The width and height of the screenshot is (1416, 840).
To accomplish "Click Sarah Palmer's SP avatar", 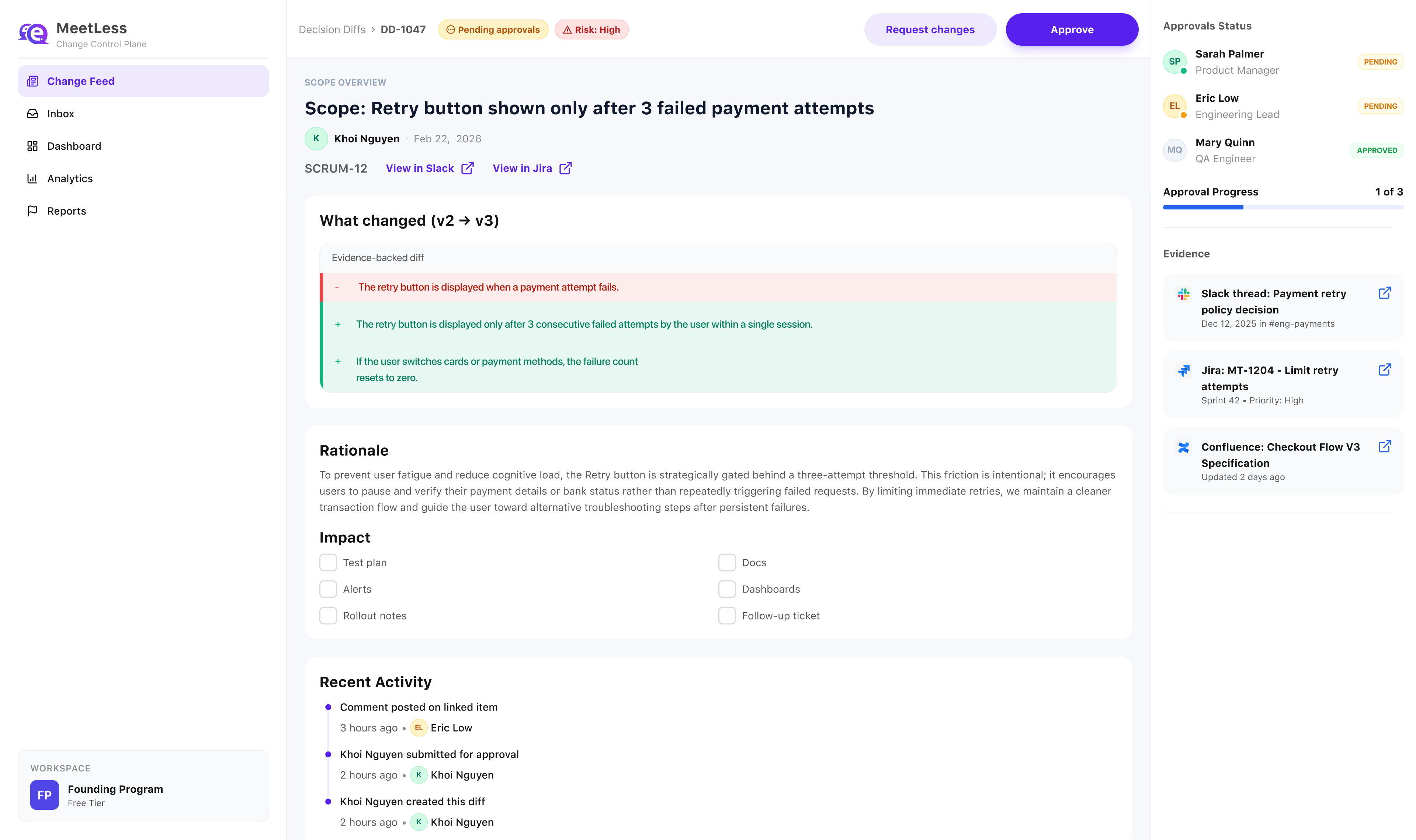I will point(1174,62).
